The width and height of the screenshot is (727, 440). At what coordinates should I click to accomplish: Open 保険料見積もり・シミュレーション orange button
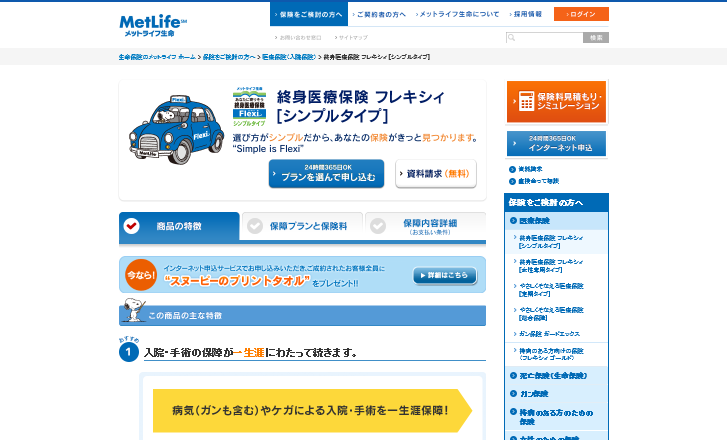(x=556, y=102)
